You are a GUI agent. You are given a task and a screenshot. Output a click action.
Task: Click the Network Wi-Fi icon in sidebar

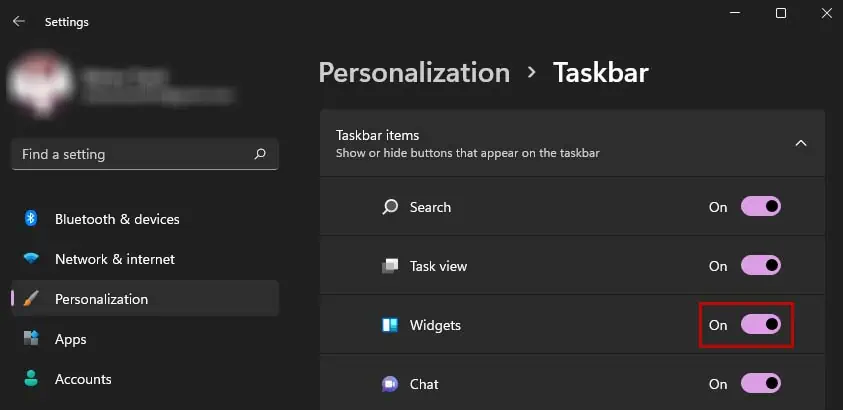(x=31, y=258)
